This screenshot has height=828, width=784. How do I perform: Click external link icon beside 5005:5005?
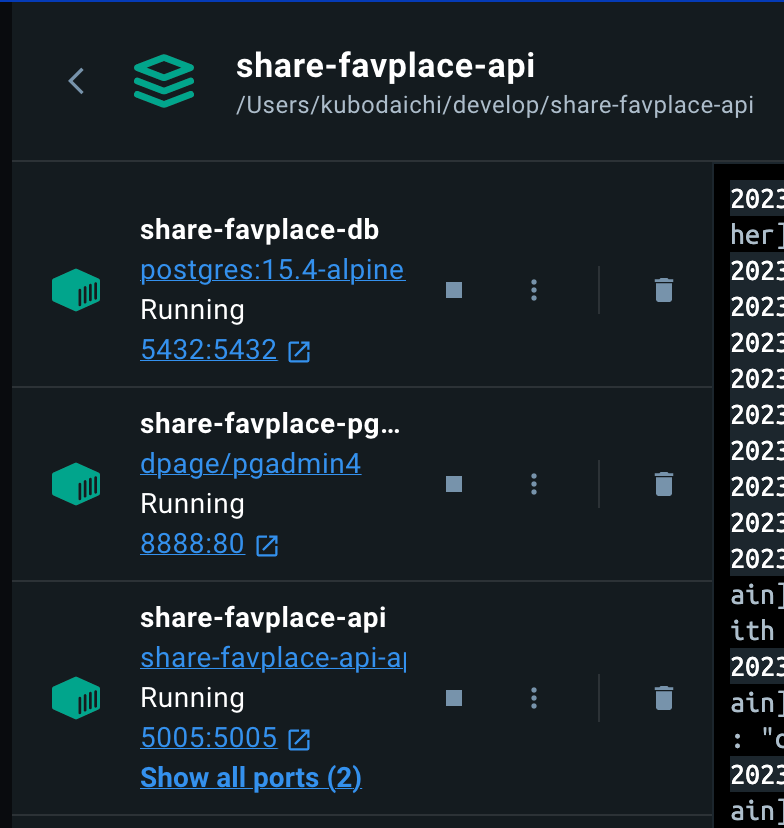click(x=299, y=739)
